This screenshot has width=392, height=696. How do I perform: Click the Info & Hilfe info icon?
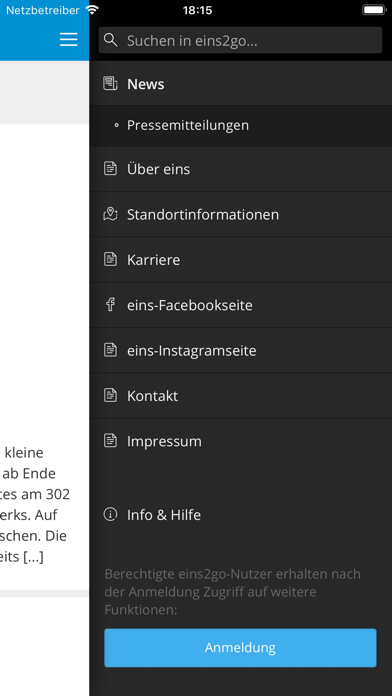point(110,514)
